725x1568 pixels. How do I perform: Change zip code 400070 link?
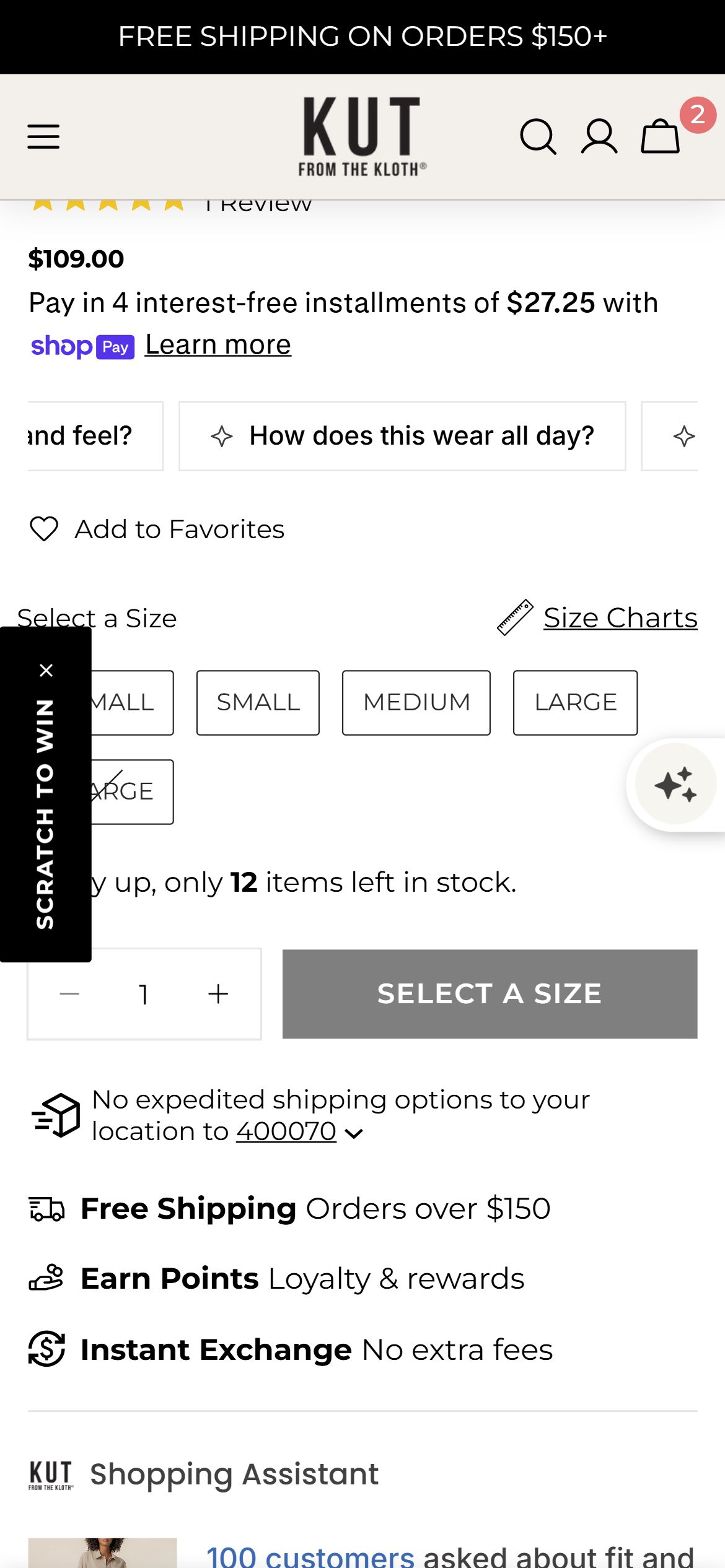[x=286, y=1132]
